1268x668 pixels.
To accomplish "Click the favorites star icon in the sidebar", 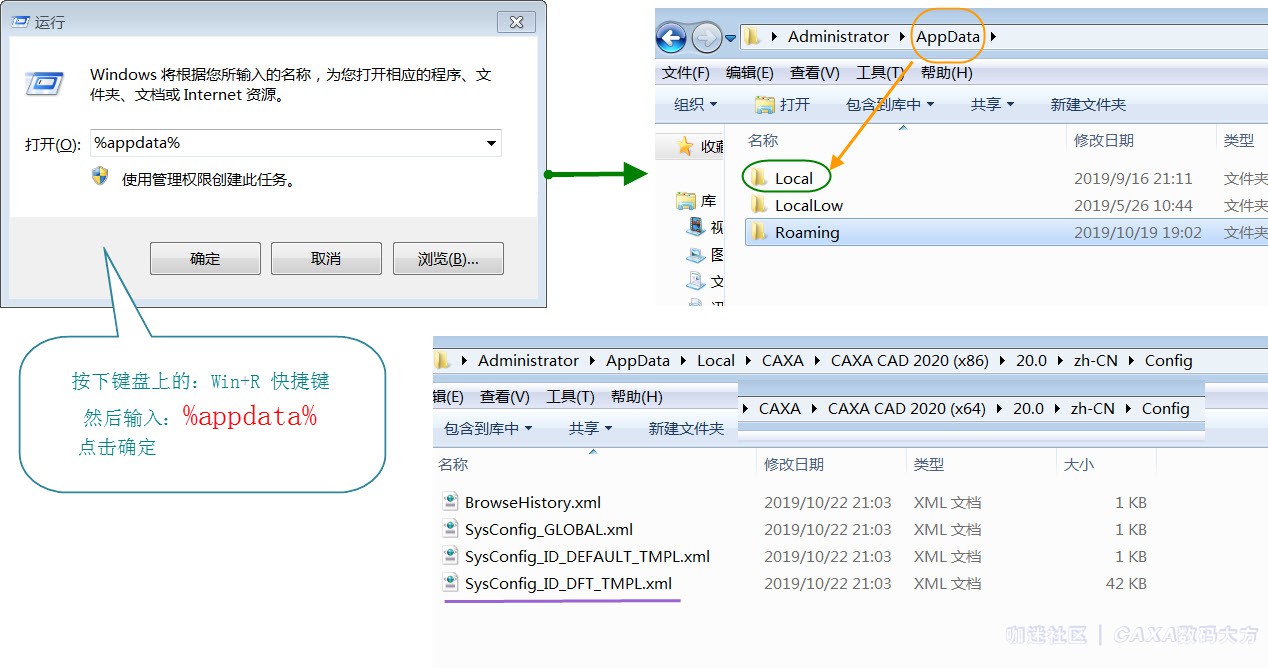I will 685,146.
